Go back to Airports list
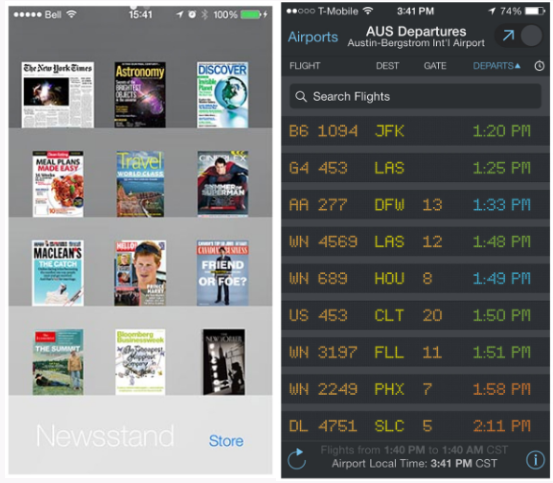Viewport: 553px width, 483px height. pos(313,37)
